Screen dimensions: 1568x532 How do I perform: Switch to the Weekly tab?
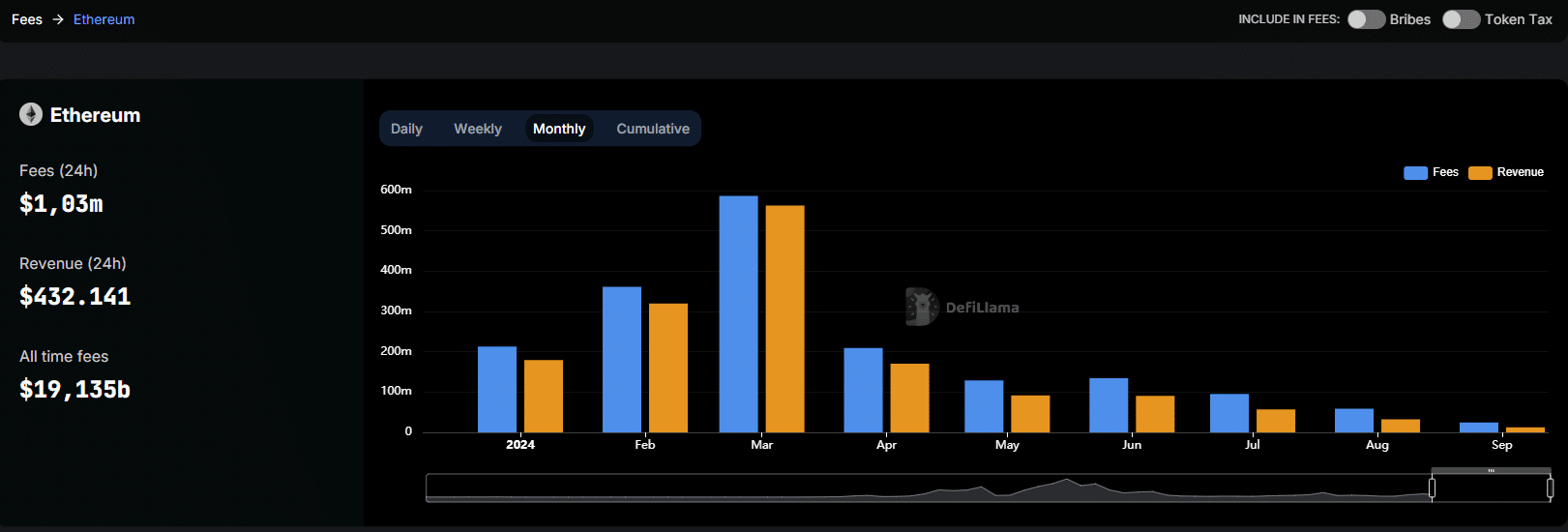pyautogui.click(x=478, y=129)
